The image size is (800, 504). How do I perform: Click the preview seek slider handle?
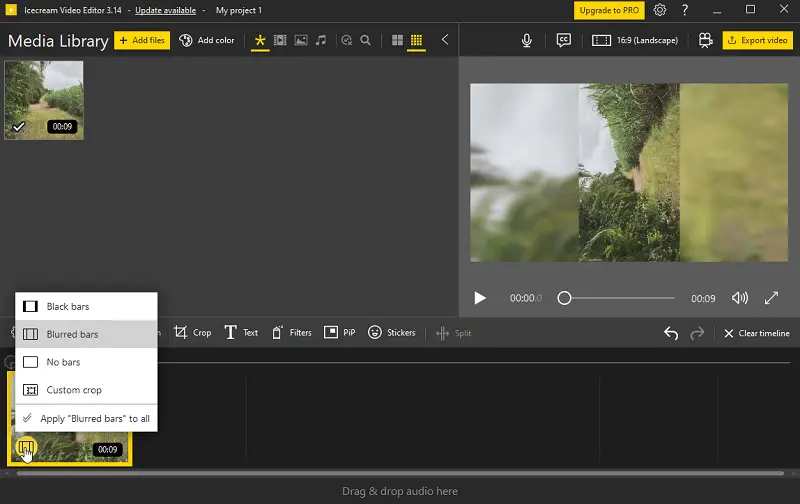click(x=564, y=298)
